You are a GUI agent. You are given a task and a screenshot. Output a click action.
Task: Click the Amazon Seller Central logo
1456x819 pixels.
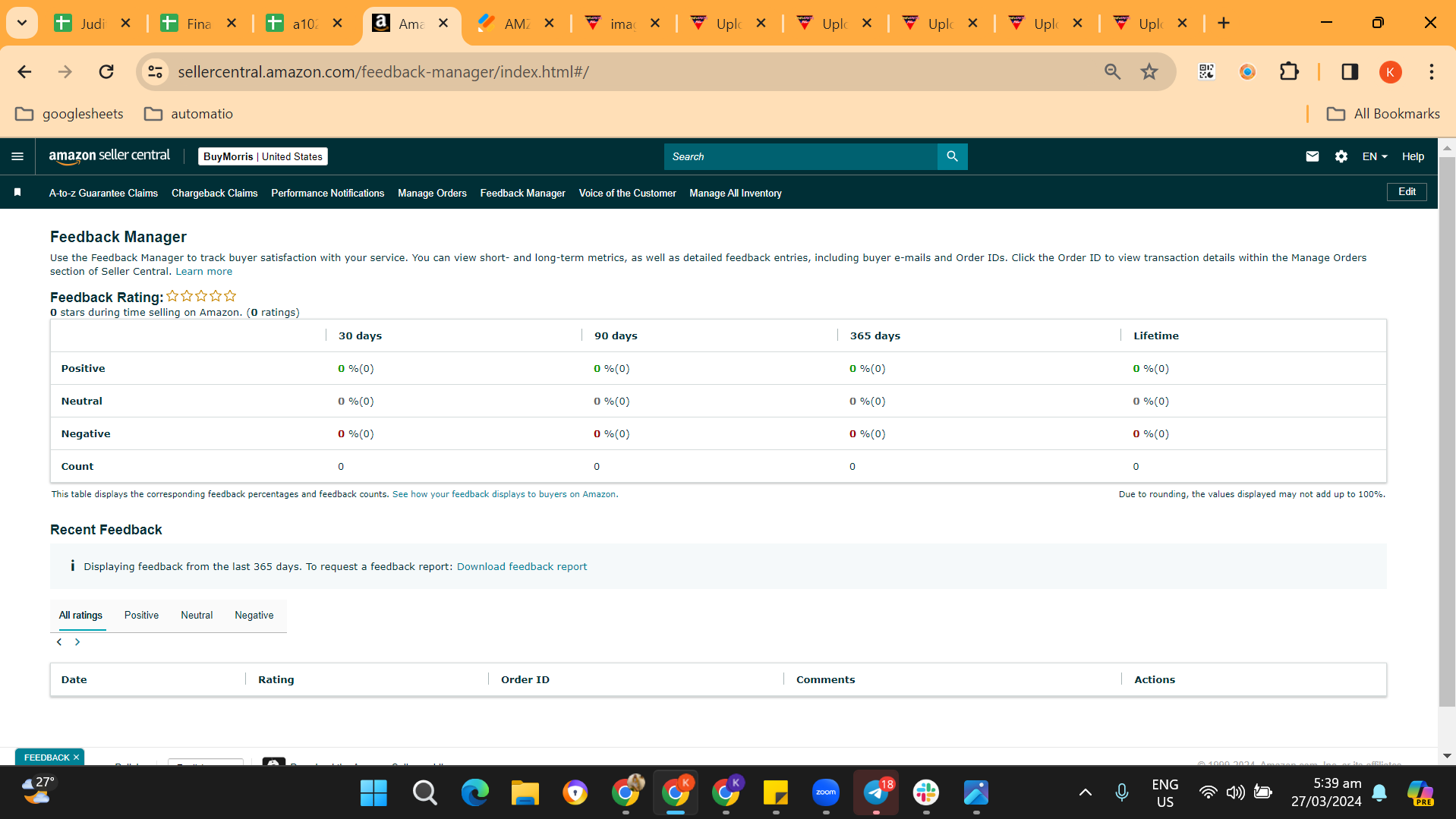coord(109,156)
